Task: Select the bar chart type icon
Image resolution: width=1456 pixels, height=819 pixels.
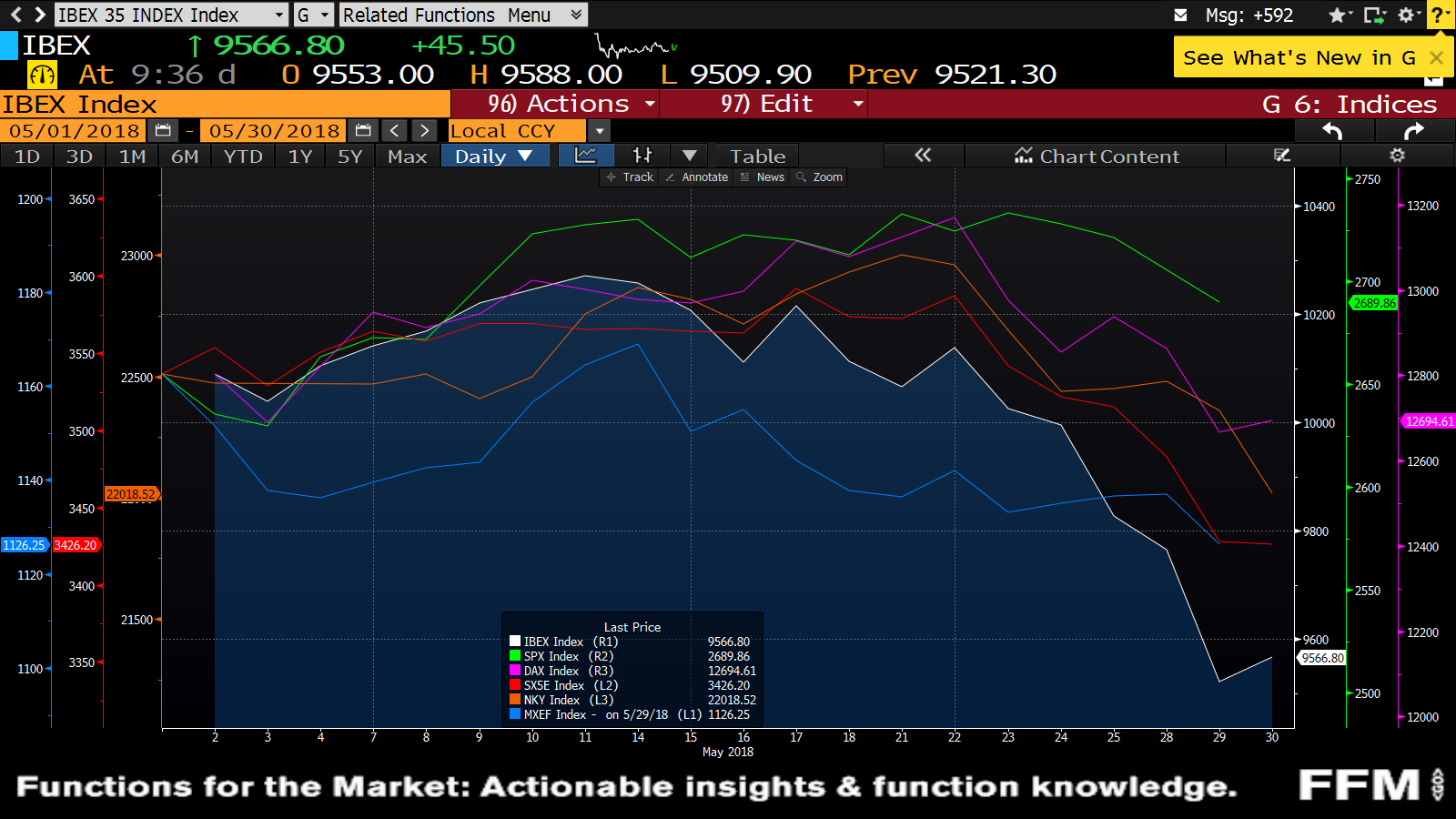Action: 642,156
